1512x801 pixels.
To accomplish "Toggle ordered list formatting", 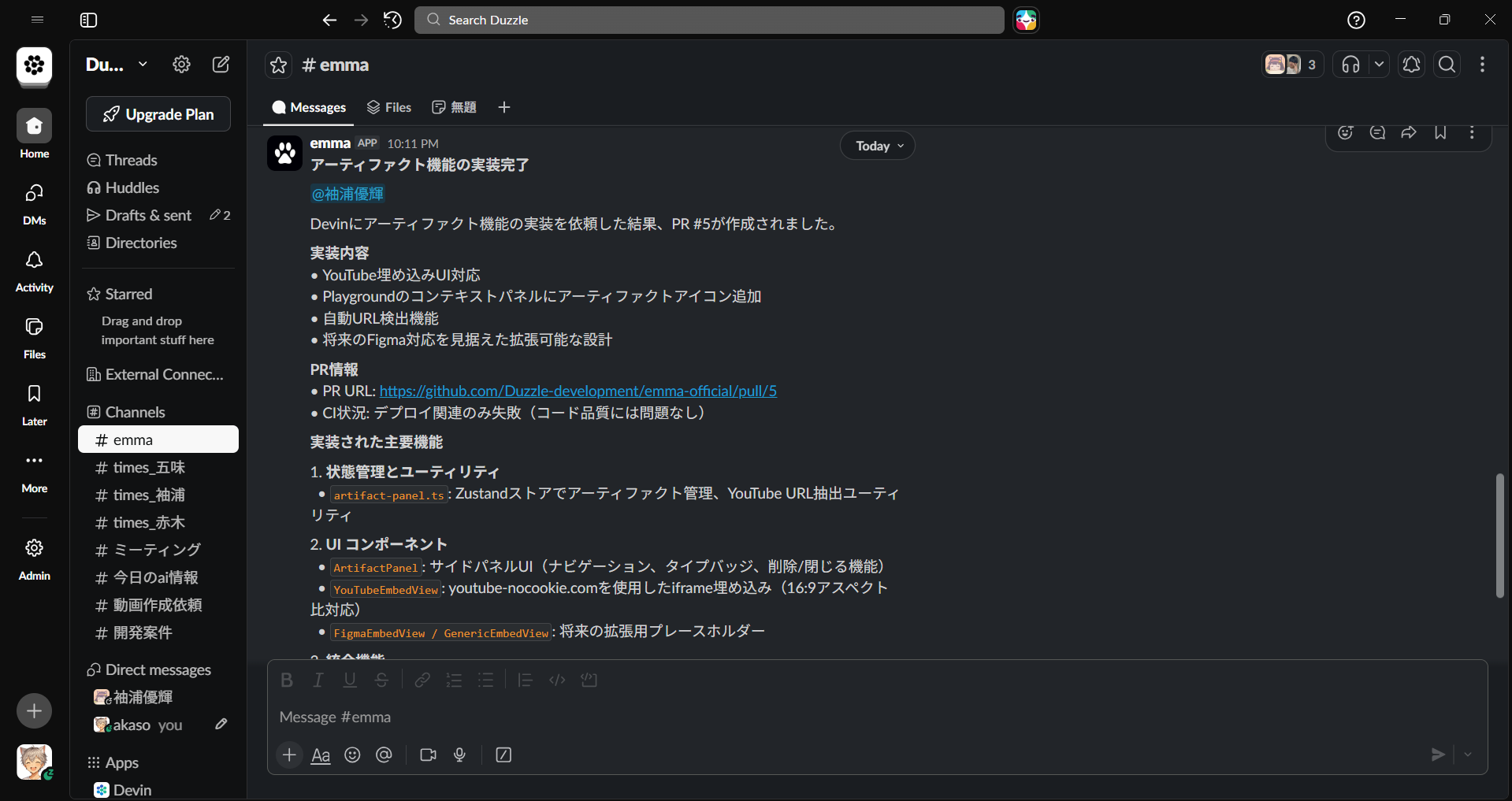I will point(454,680).
